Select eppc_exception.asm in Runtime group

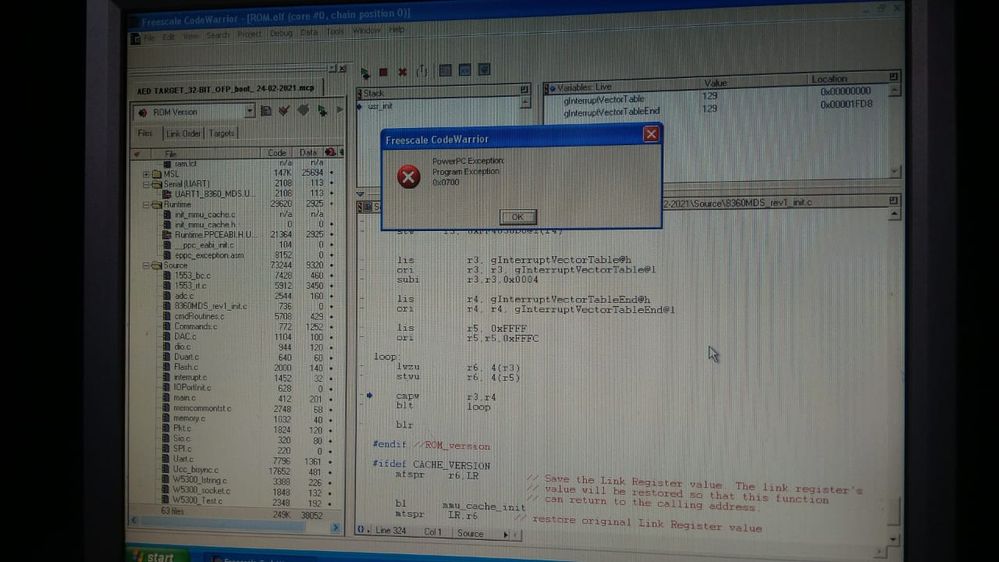(209, 255)
